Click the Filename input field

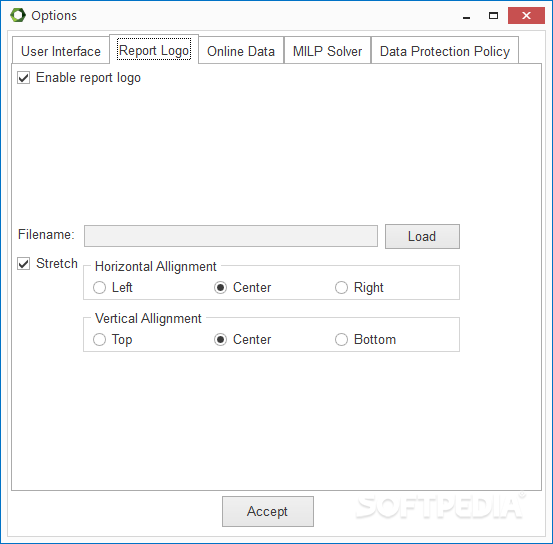(231, 236)
